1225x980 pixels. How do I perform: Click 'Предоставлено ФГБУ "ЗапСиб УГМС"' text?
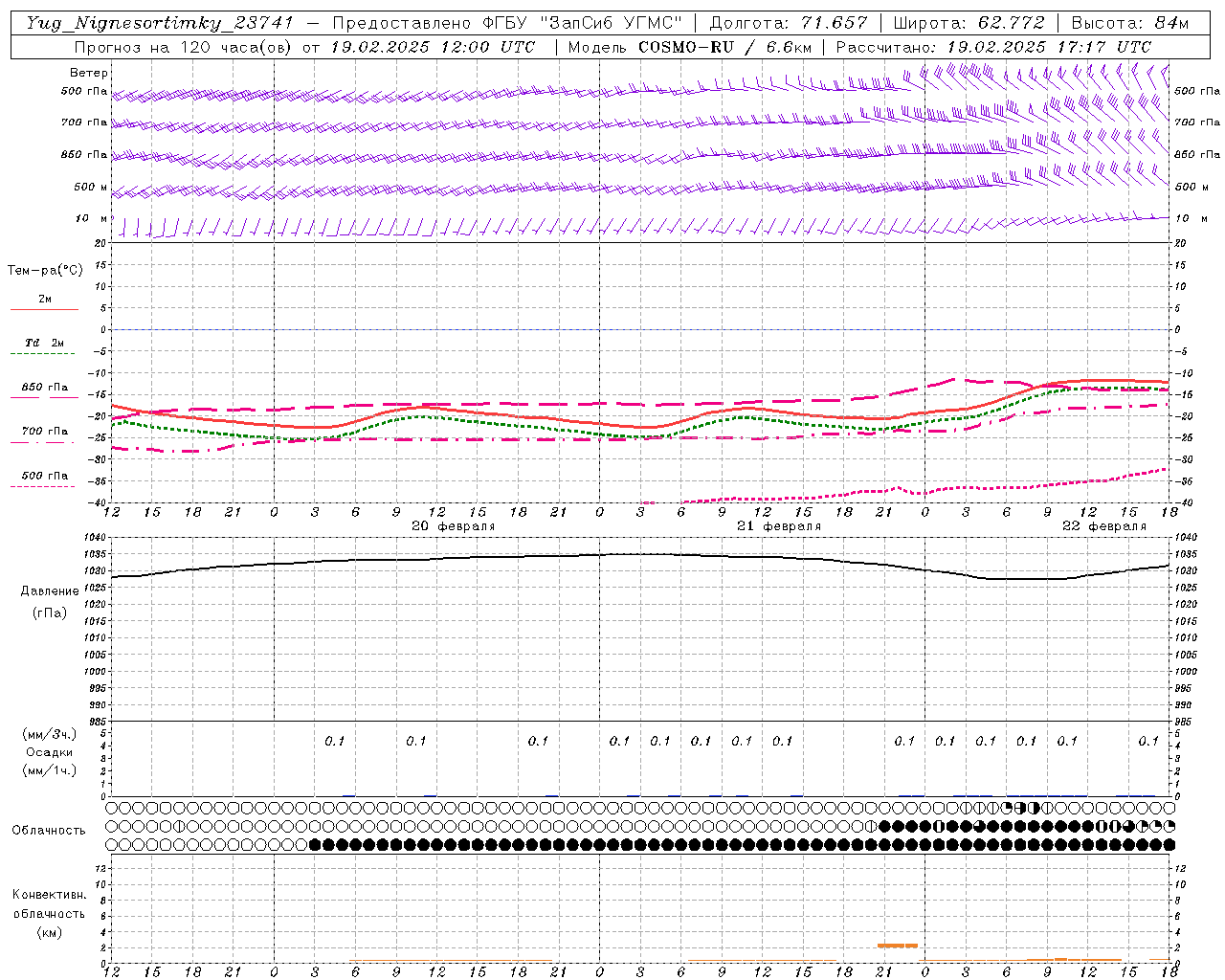(x=506, y=23)
